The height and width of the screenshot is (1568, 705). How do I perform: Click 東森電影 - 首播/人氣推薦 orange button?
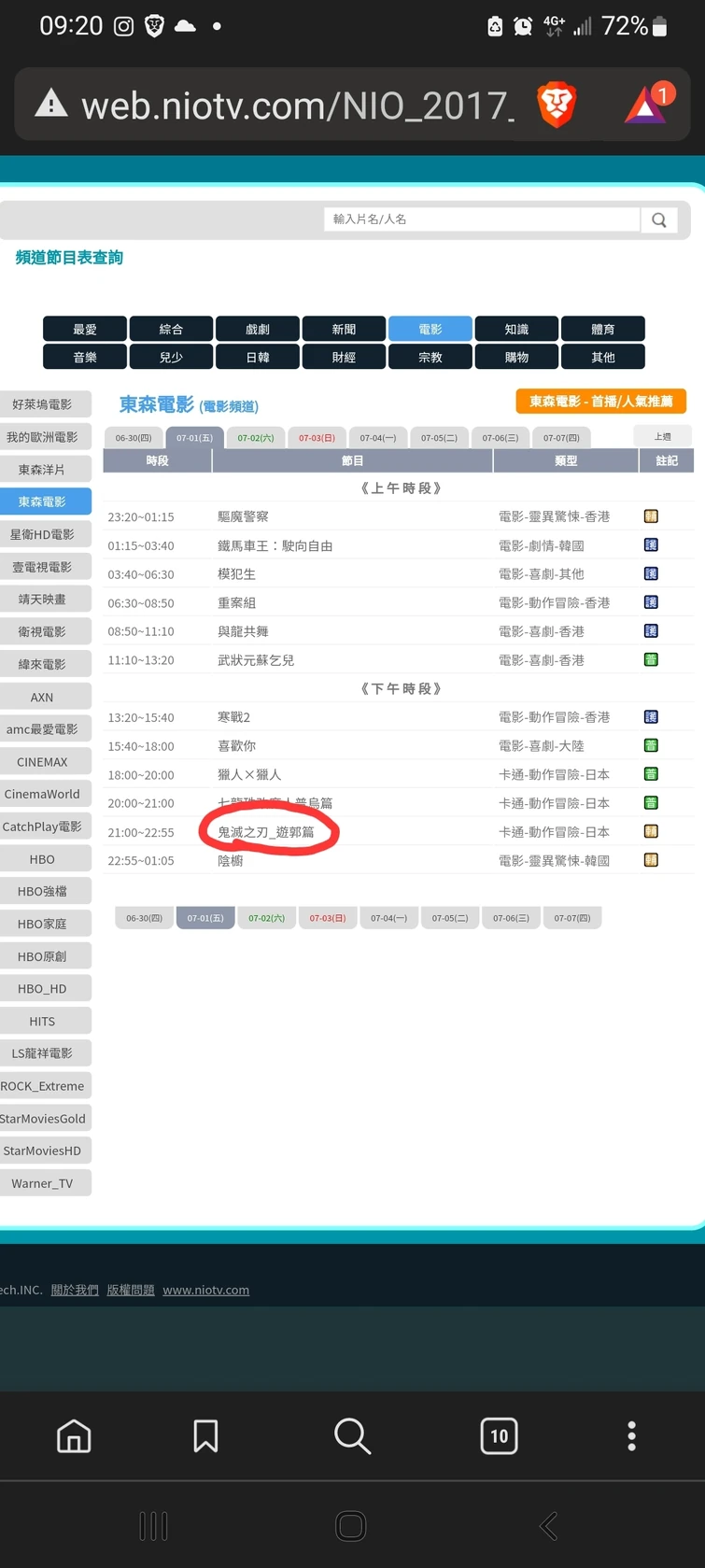pyautogui.click(x=601, y=401)
